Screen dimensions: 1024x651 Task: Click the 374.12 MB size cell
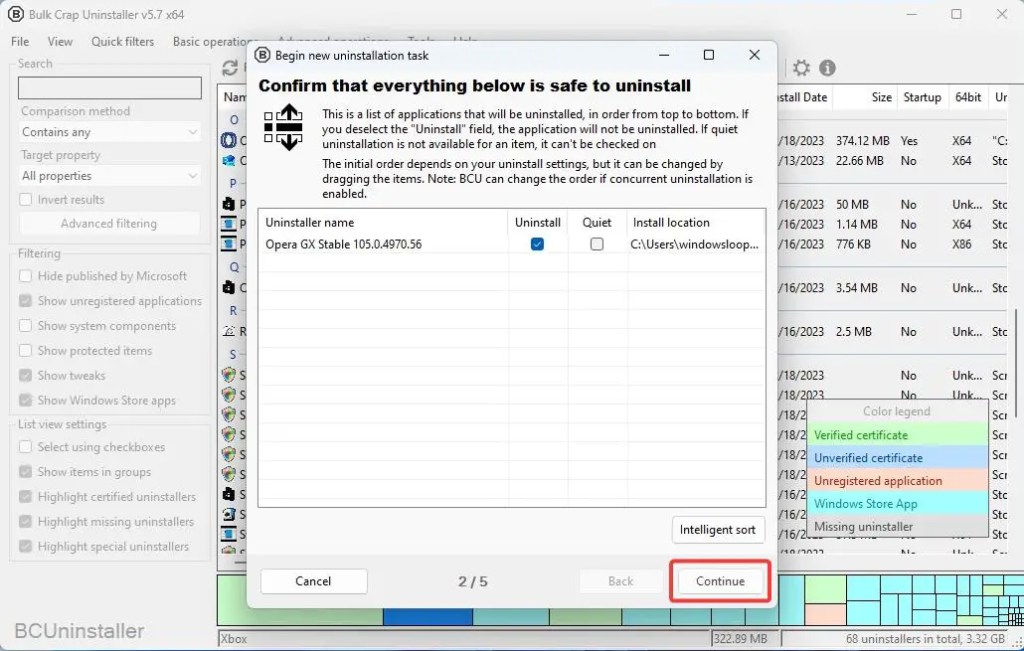point(863,140)
